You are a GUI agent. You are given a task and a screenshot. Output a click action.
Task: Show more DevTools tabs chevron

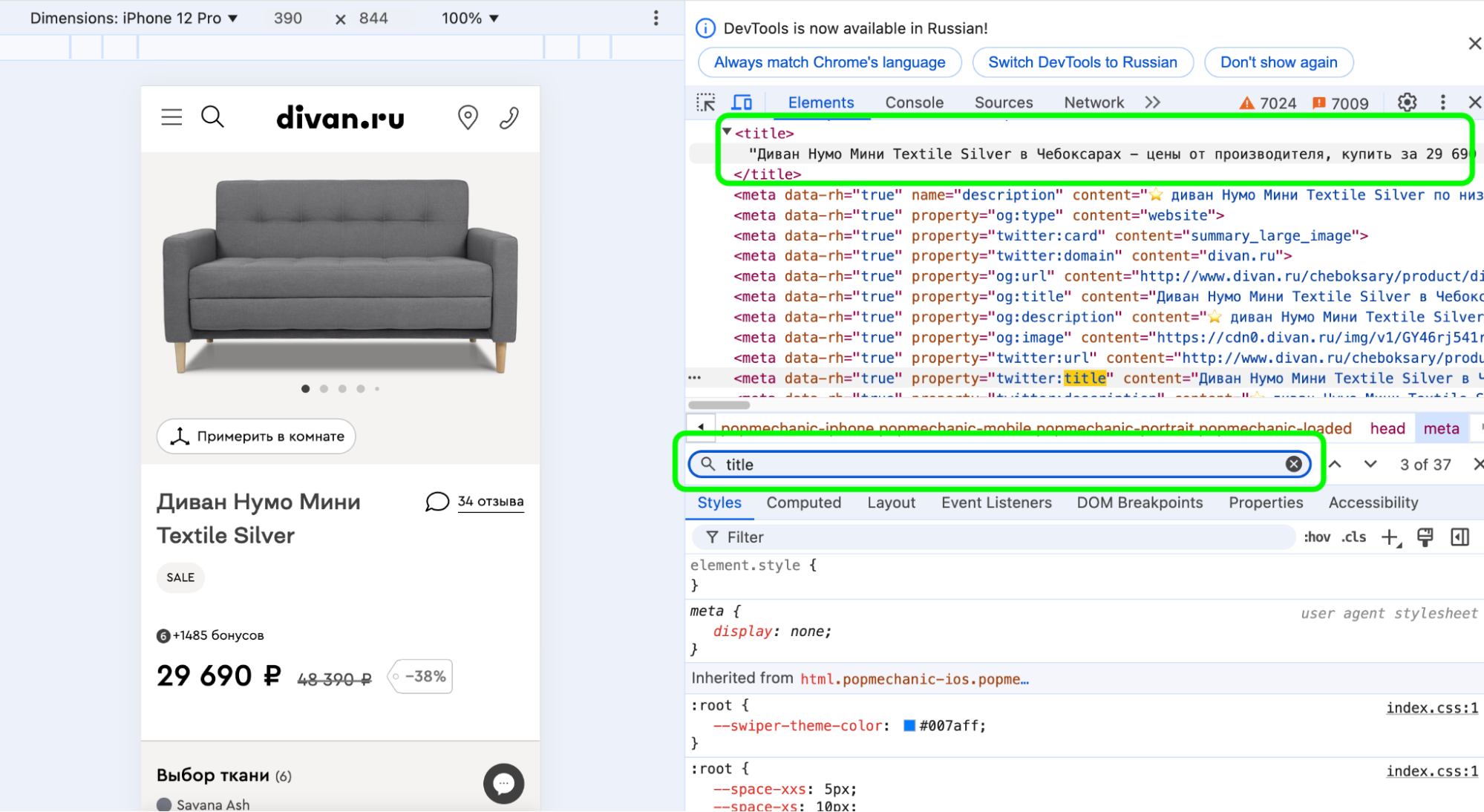(1152, 102)
